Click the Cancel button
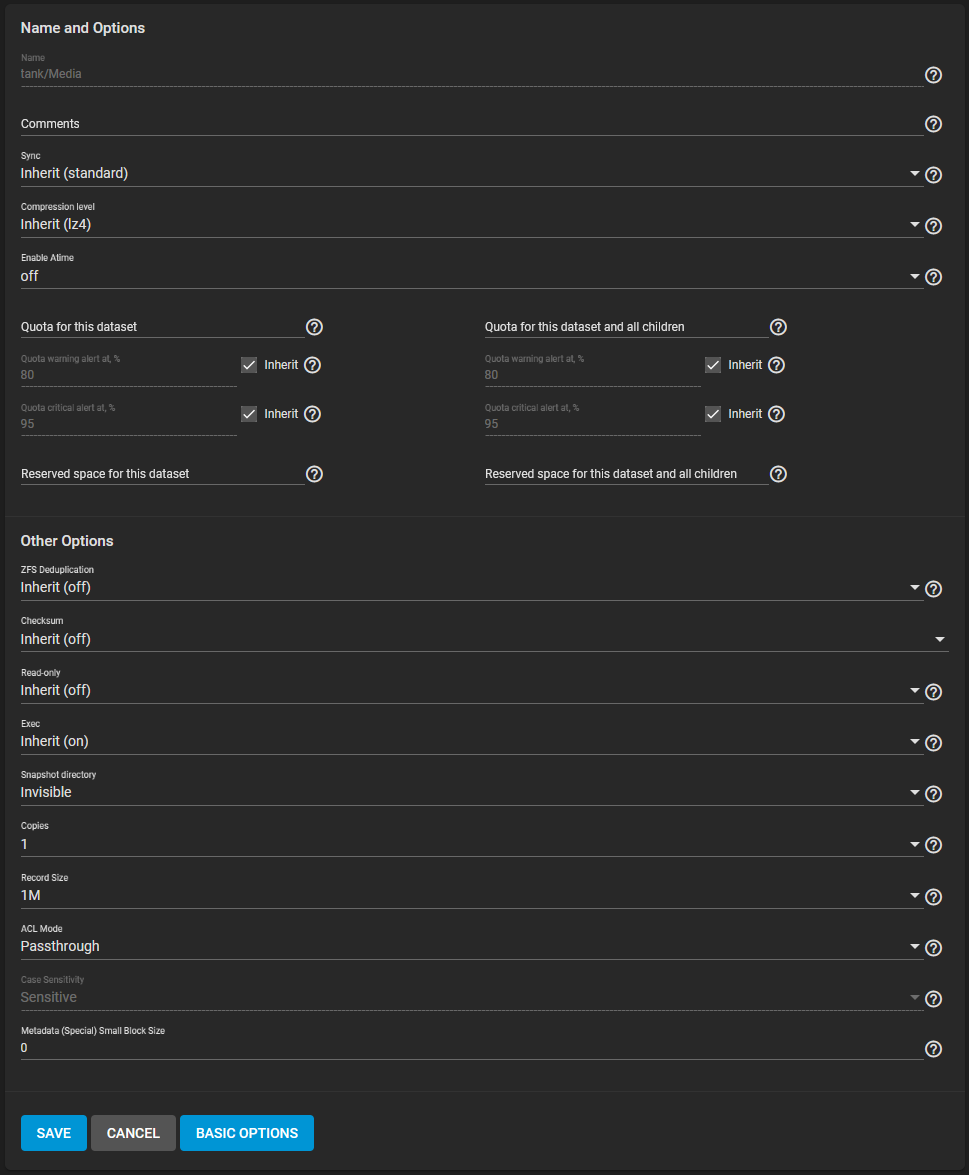This screenshot has width=969, height=1175. 133,1133
